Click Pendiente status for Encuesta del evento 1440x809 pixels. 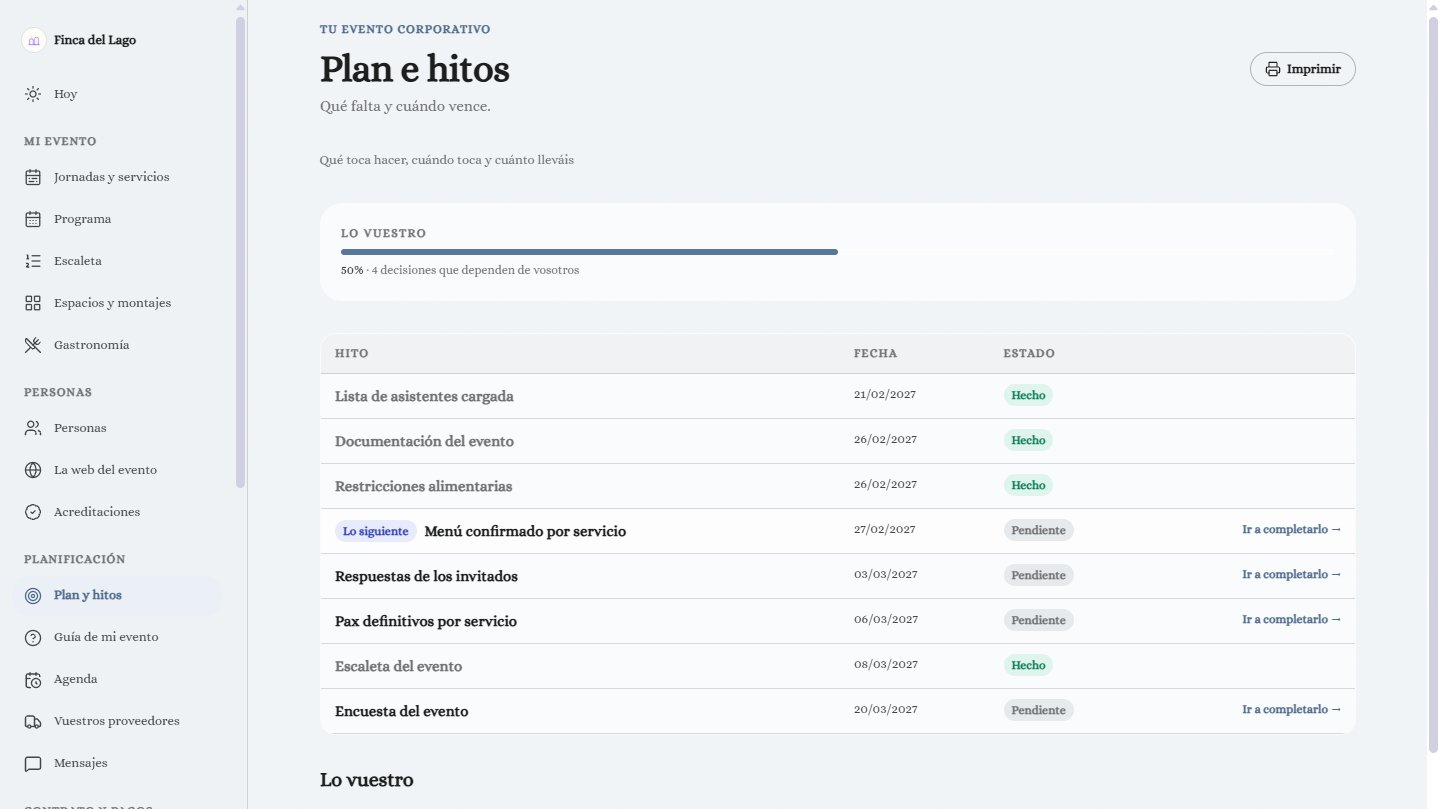1038,710
